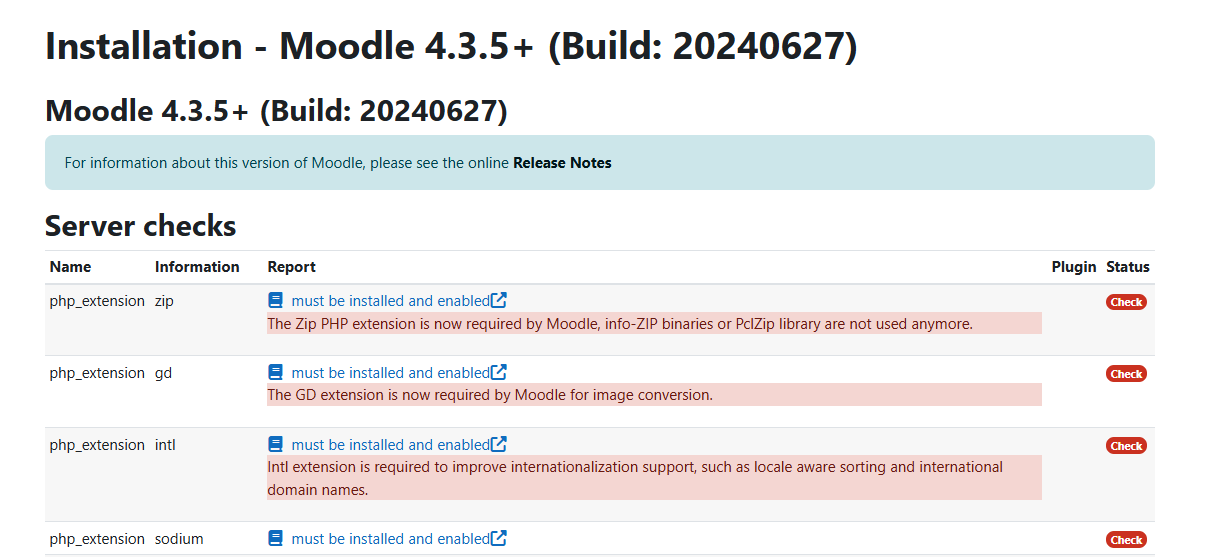Click the book icon in the zip row
1222x557 pixels.
276,300
